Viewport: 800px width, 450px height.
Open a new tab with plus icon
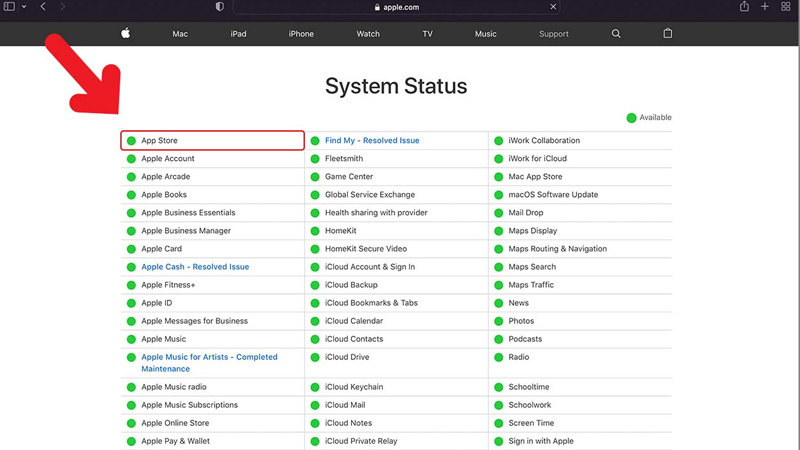tap(765, 7)
